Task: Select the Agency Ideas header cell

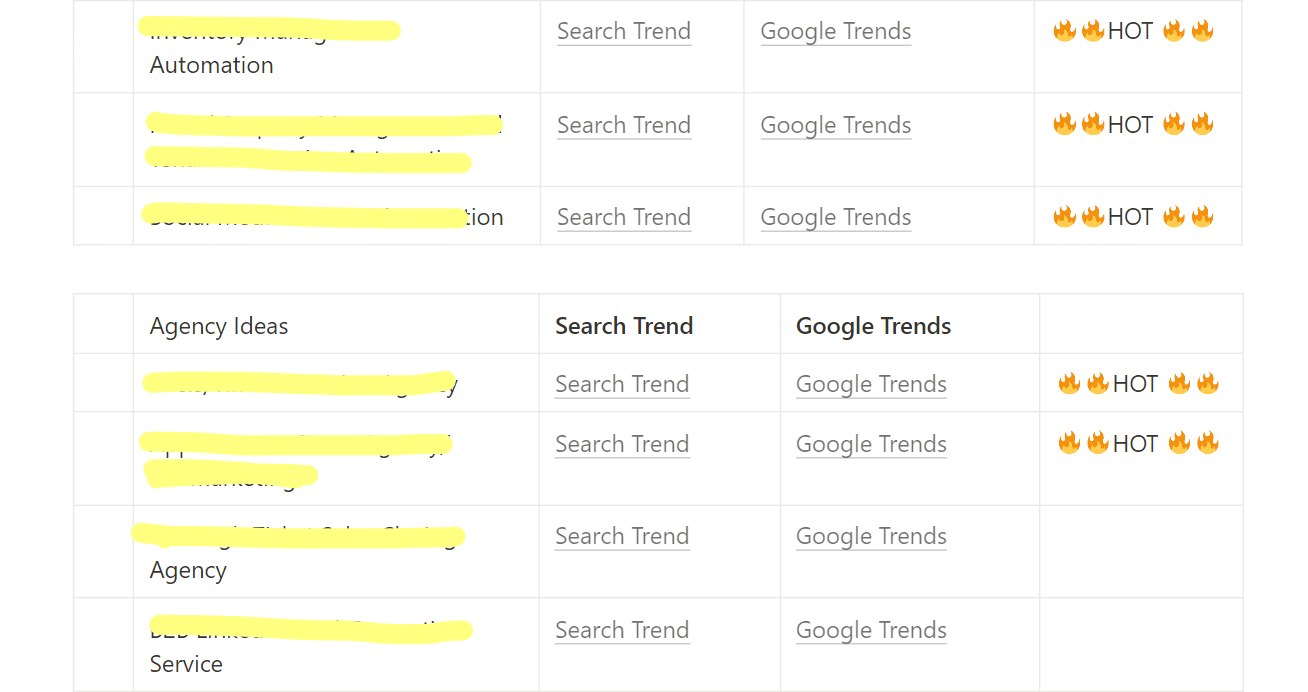Action: point(336,324)
